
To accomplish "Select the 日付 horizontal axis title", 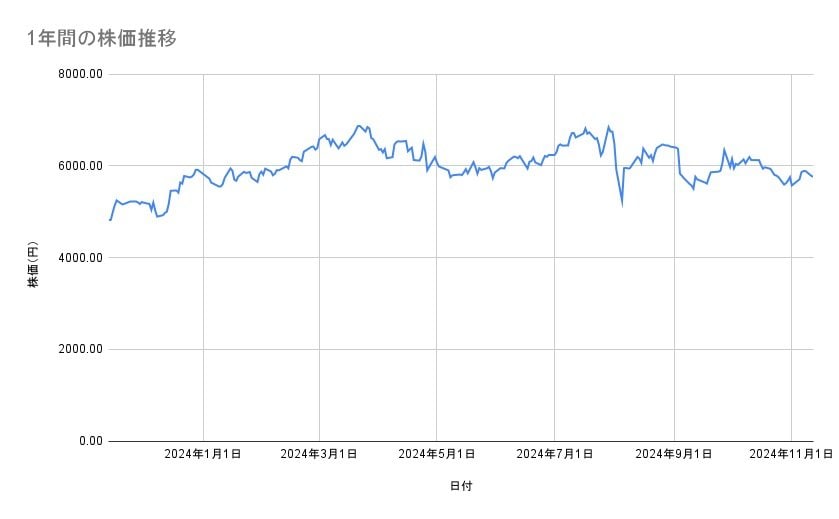I will pos(461,486).
